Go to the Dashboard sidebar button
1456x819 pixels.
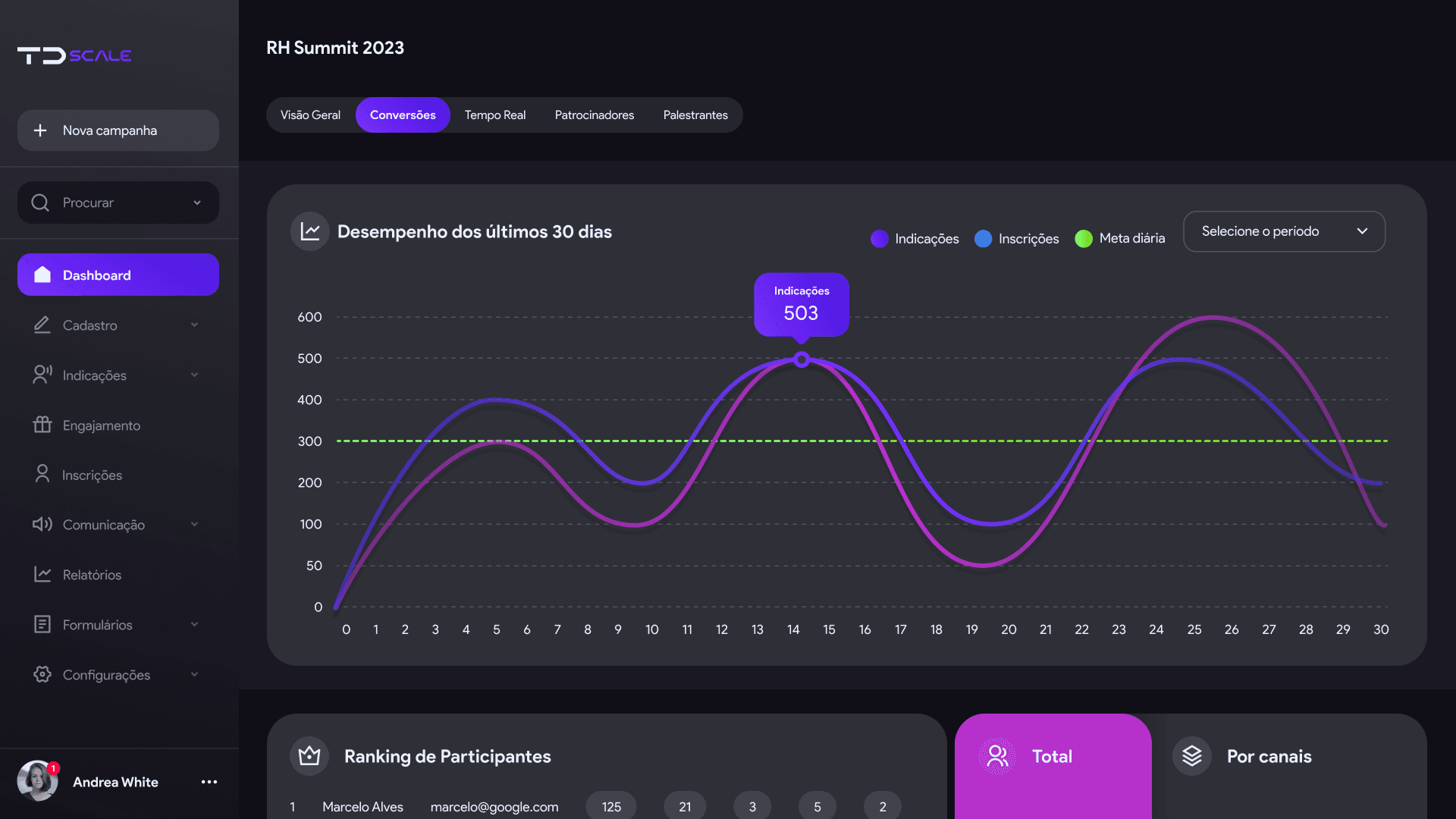(118, 275)
